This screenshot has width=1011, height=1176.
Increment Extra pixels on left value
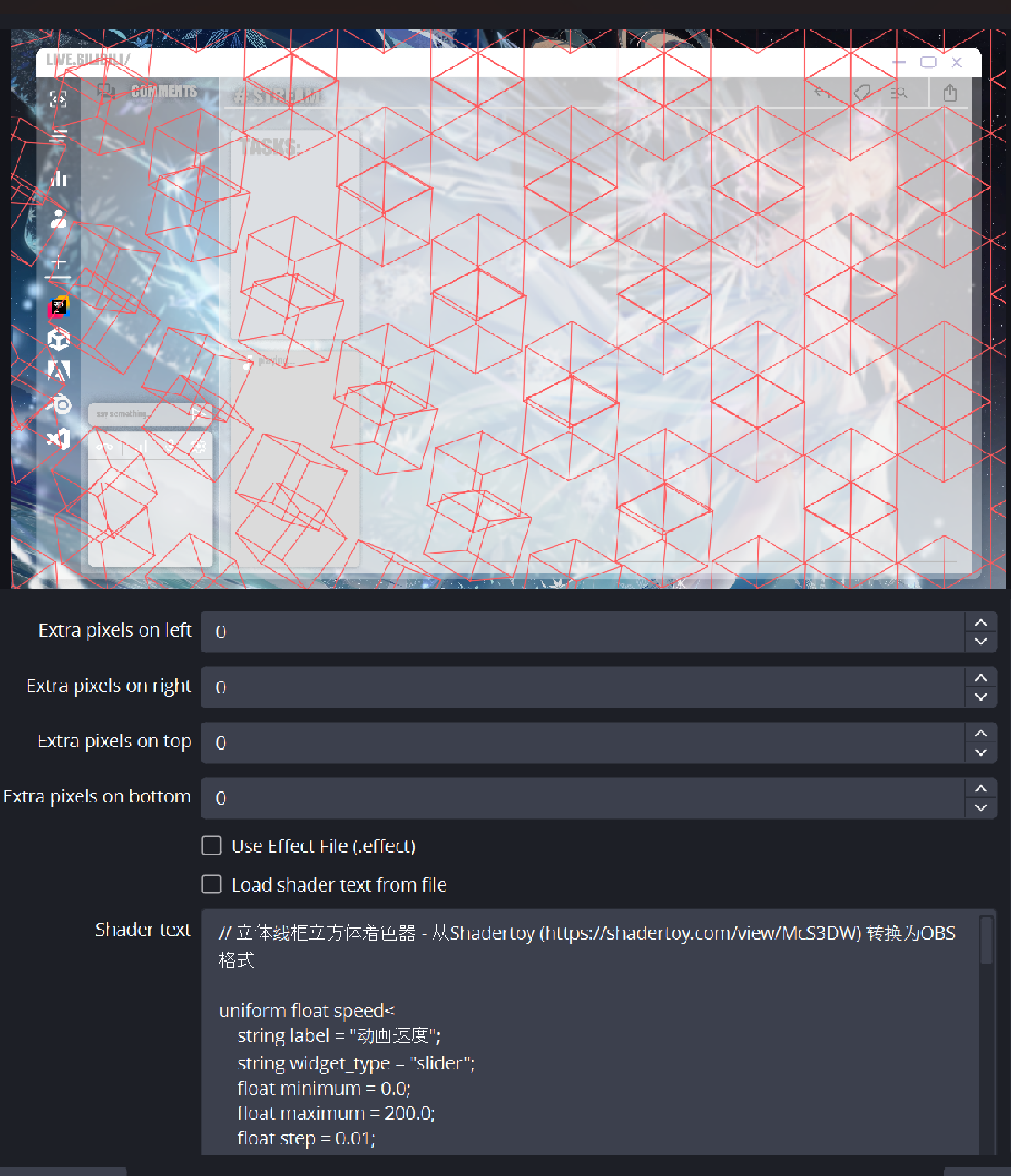(981, 622)
